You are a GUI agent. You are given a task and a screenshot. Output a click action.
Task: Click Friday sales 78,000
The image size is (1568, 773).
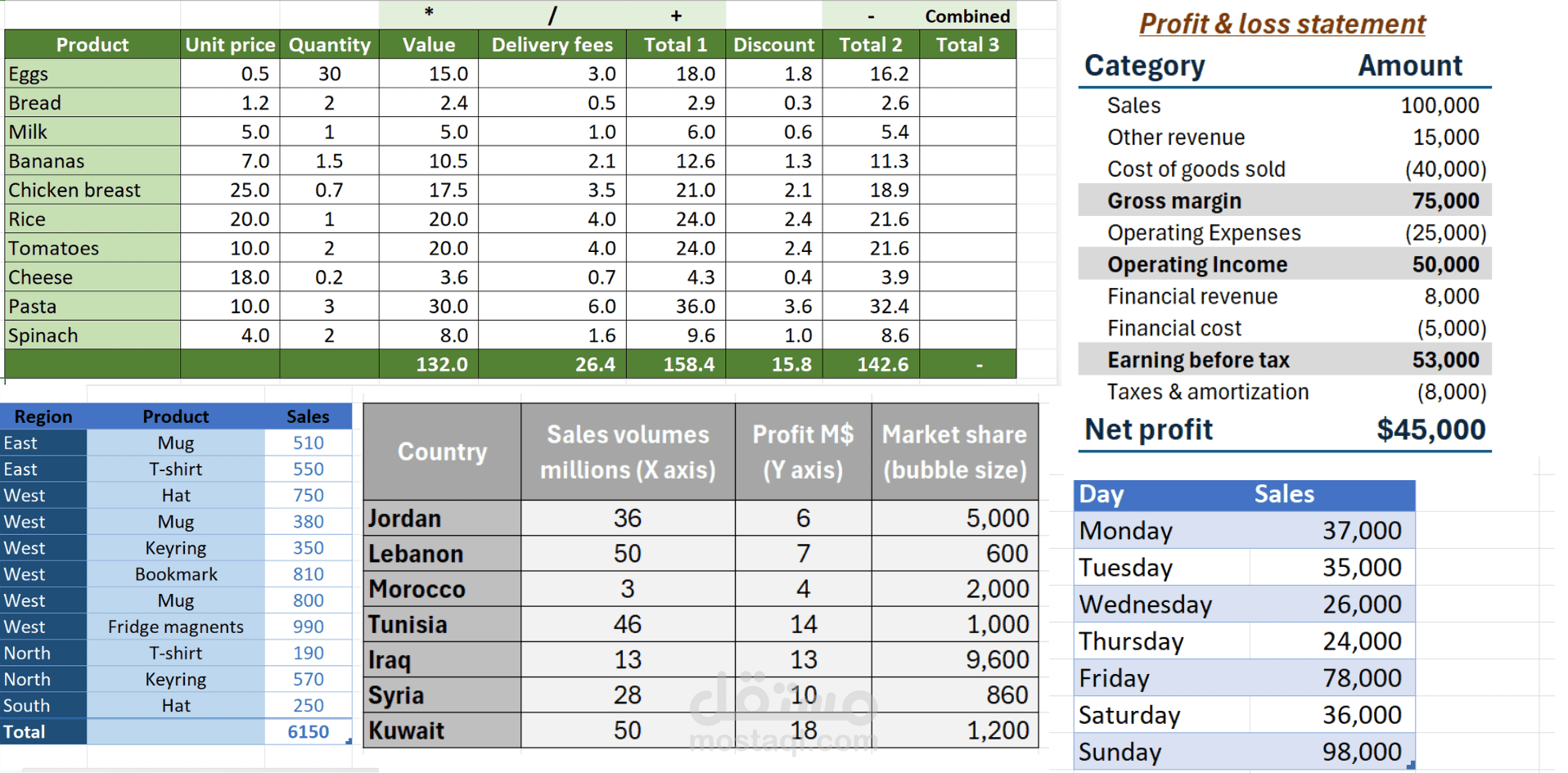1332,678
